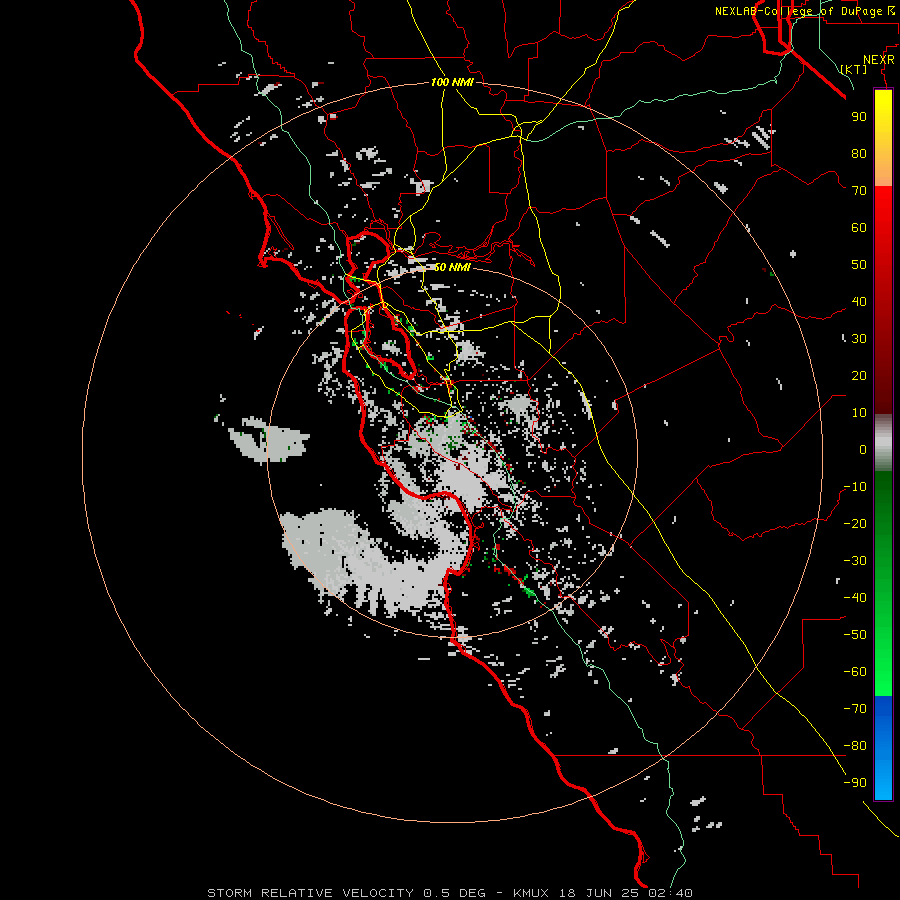Click the "[KT]" units label
Image resolution: width=900 pixels, height=900 pixels.
pos(854,69)
